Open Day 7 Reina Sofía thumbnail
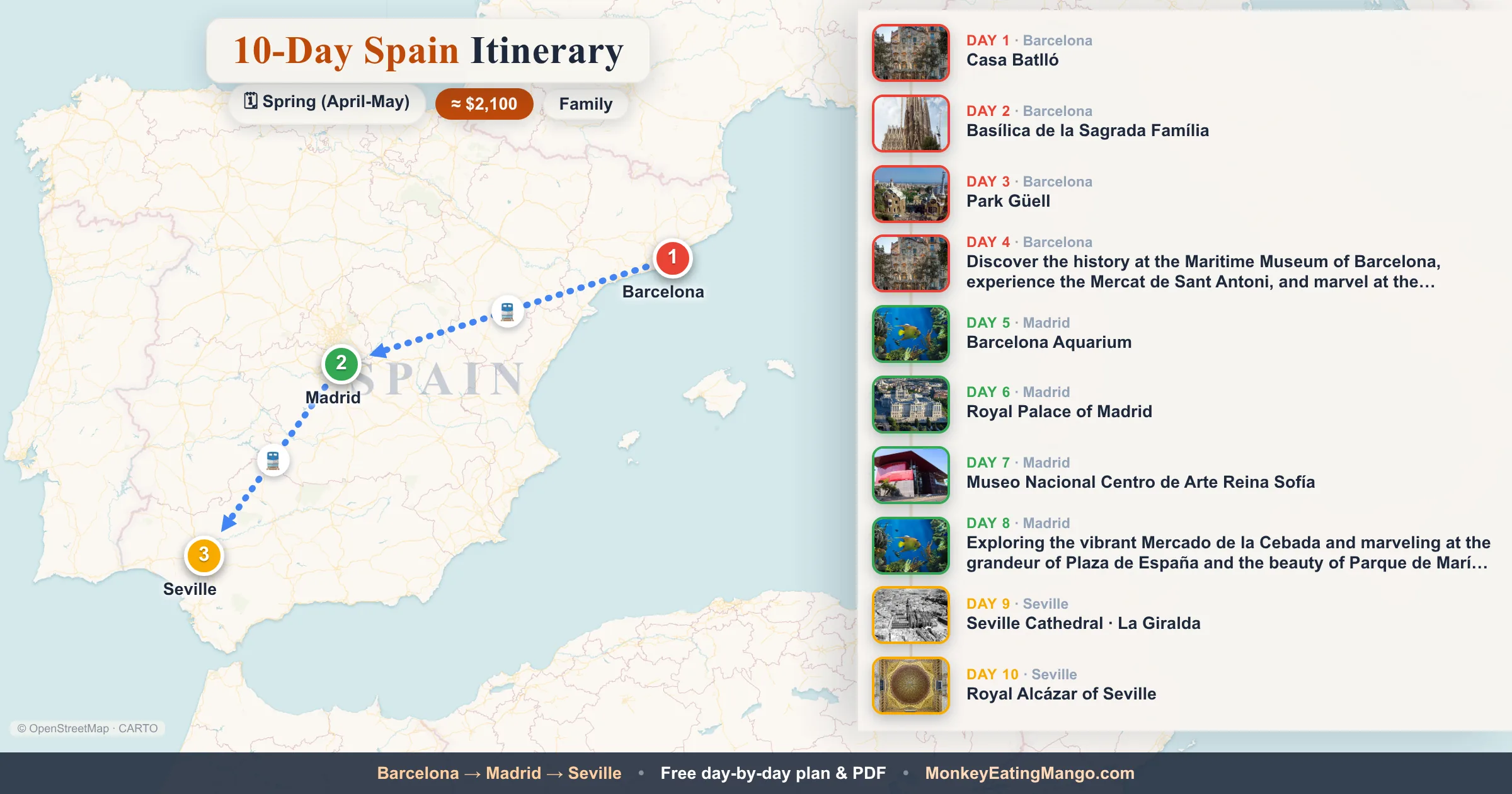Viewport: 1512px width, 794px height. [x=910, y=475]
